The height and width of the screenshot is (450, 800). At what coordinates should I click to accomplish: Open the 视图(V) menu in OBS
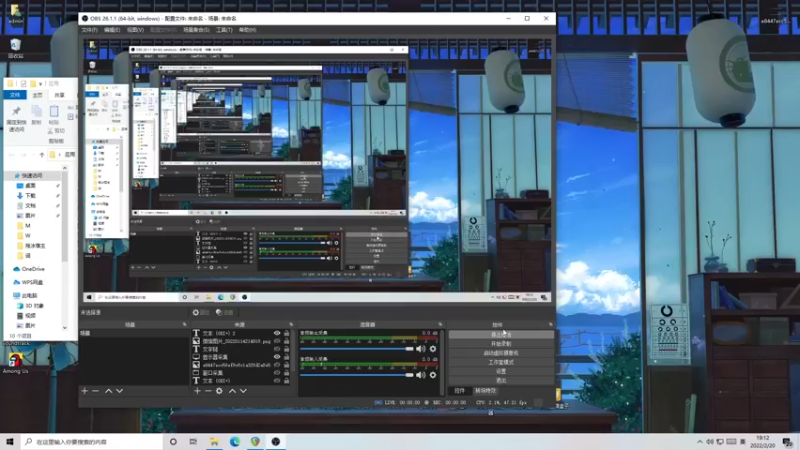(x=135, y=30)
